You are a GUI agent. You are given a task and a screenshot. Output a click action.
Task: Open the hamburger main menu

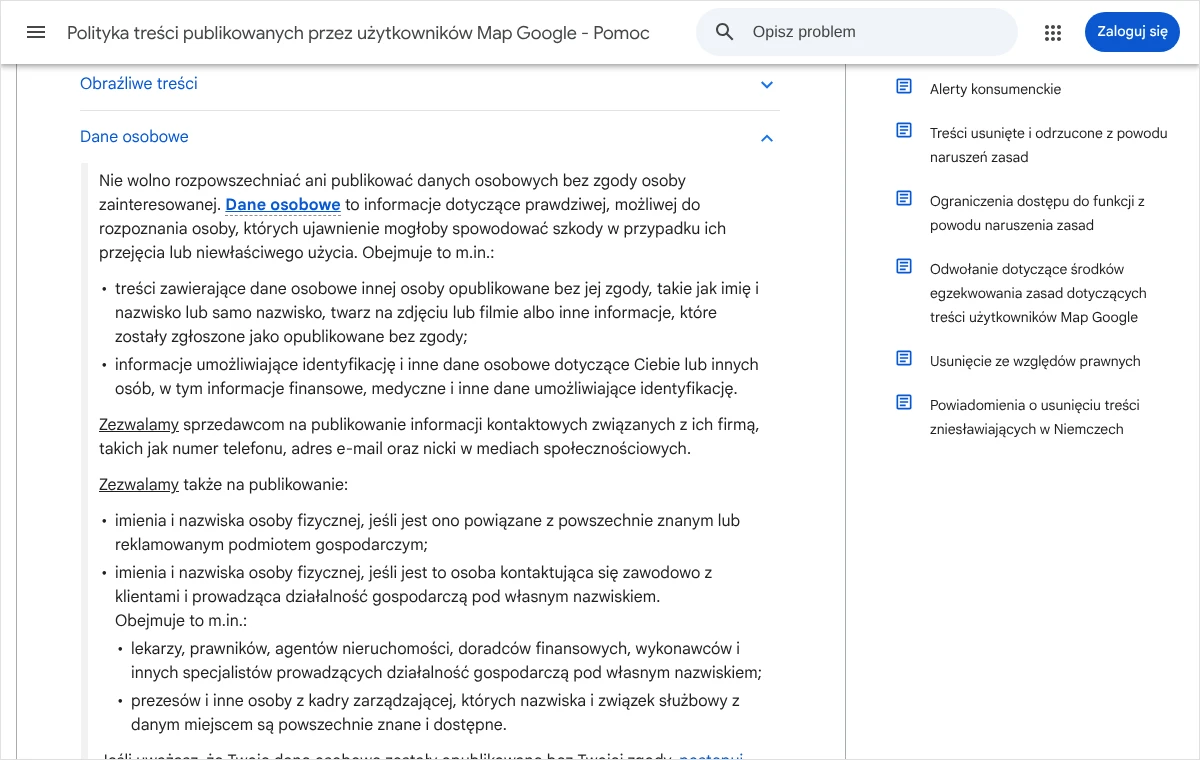pyautogui.click(x=36, y=32)
